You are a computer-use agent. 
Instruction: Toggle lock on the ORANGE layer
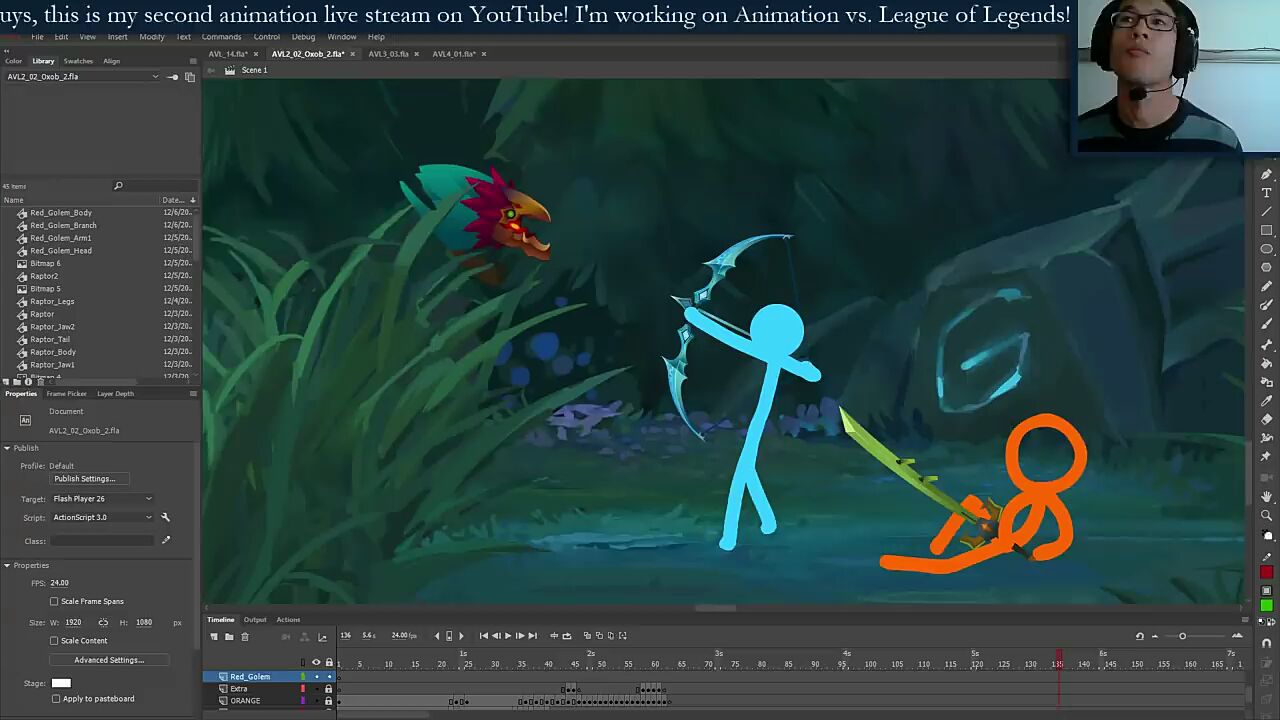[x=328, y=701]
